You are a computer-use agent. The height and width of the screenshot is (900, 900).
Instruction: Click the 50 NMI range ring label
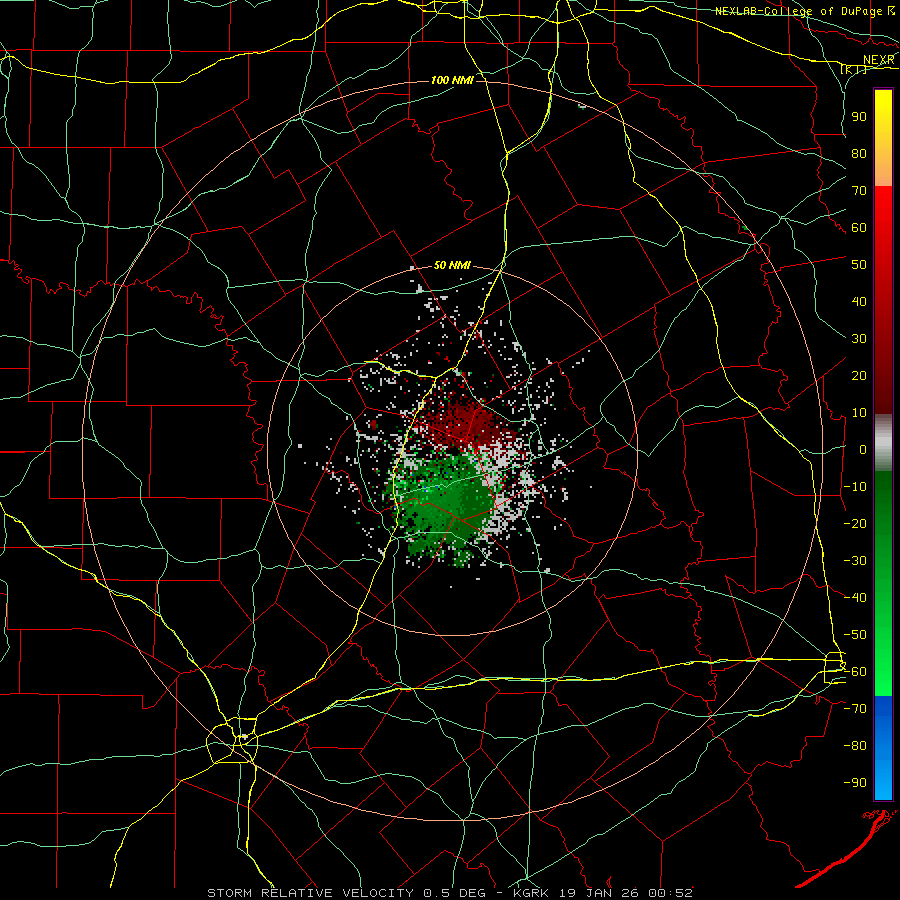pos(452,265)
